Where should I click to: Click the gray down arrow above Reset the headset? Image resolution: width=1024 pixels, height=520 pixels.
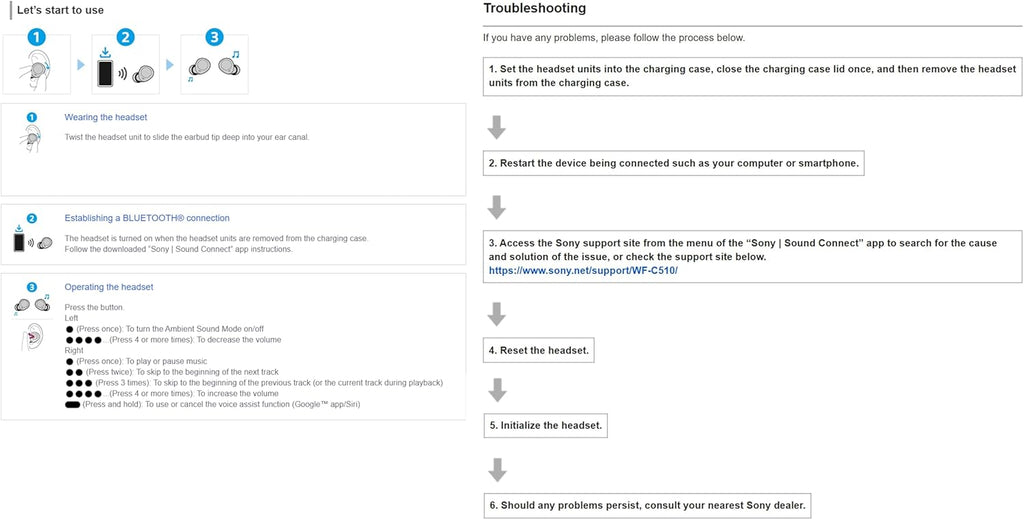pyautogui.click(x=496, y=314)
